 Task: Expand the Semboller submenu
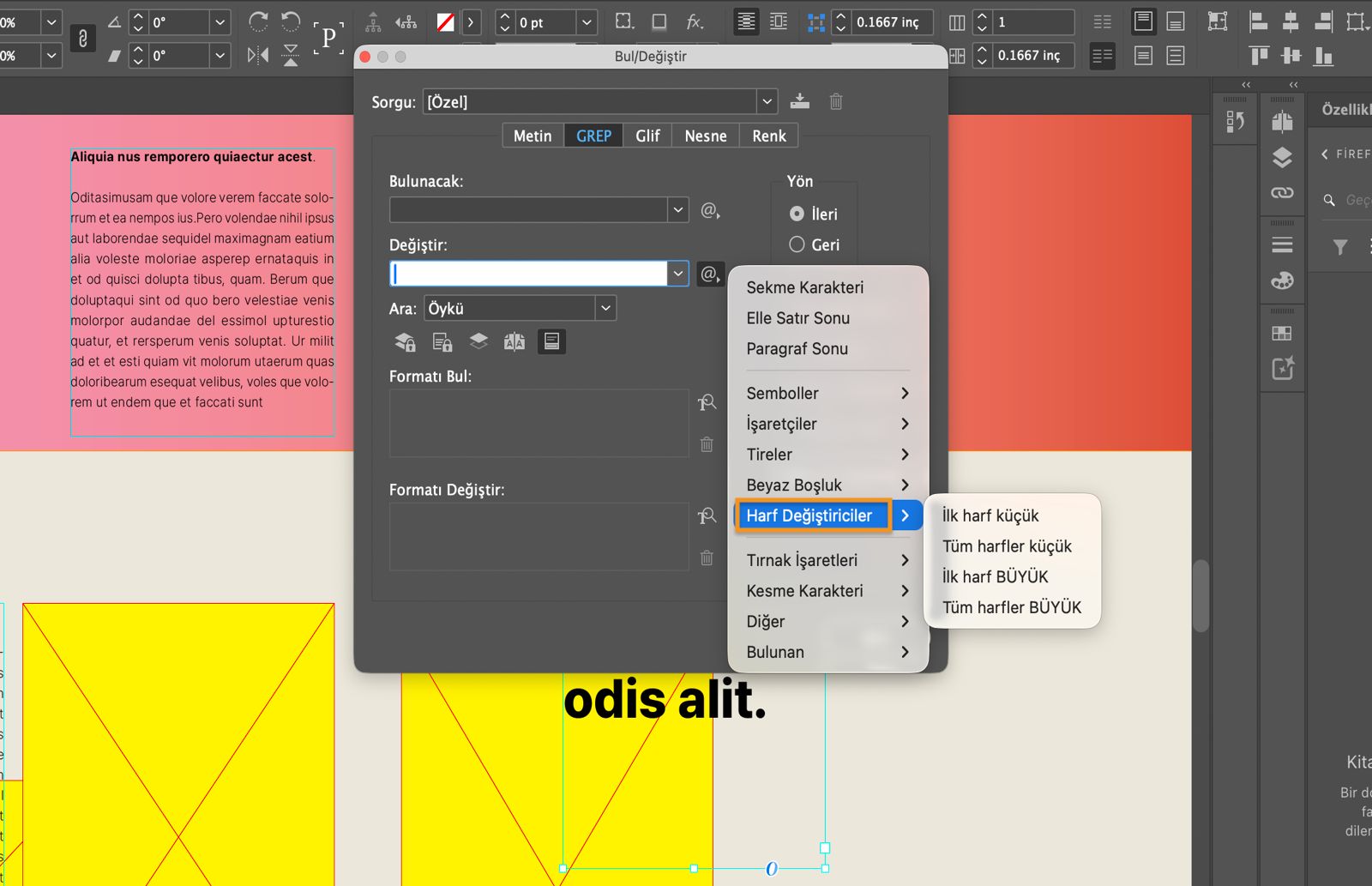pyautogui.click(x=827, y=393)
